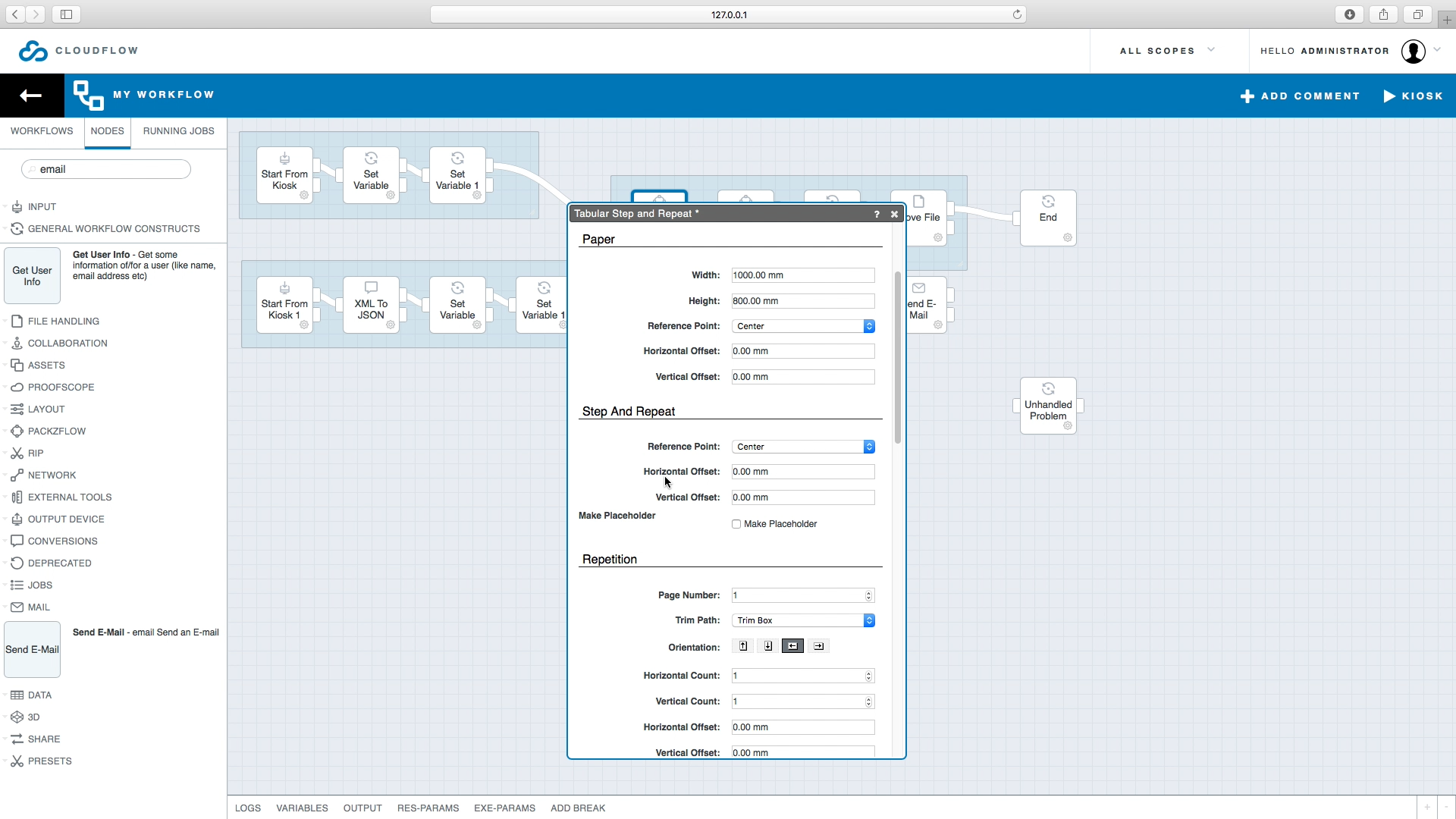Expand the Layout node category
Screen dimensions: 1456x819
(x=46, y=409)
